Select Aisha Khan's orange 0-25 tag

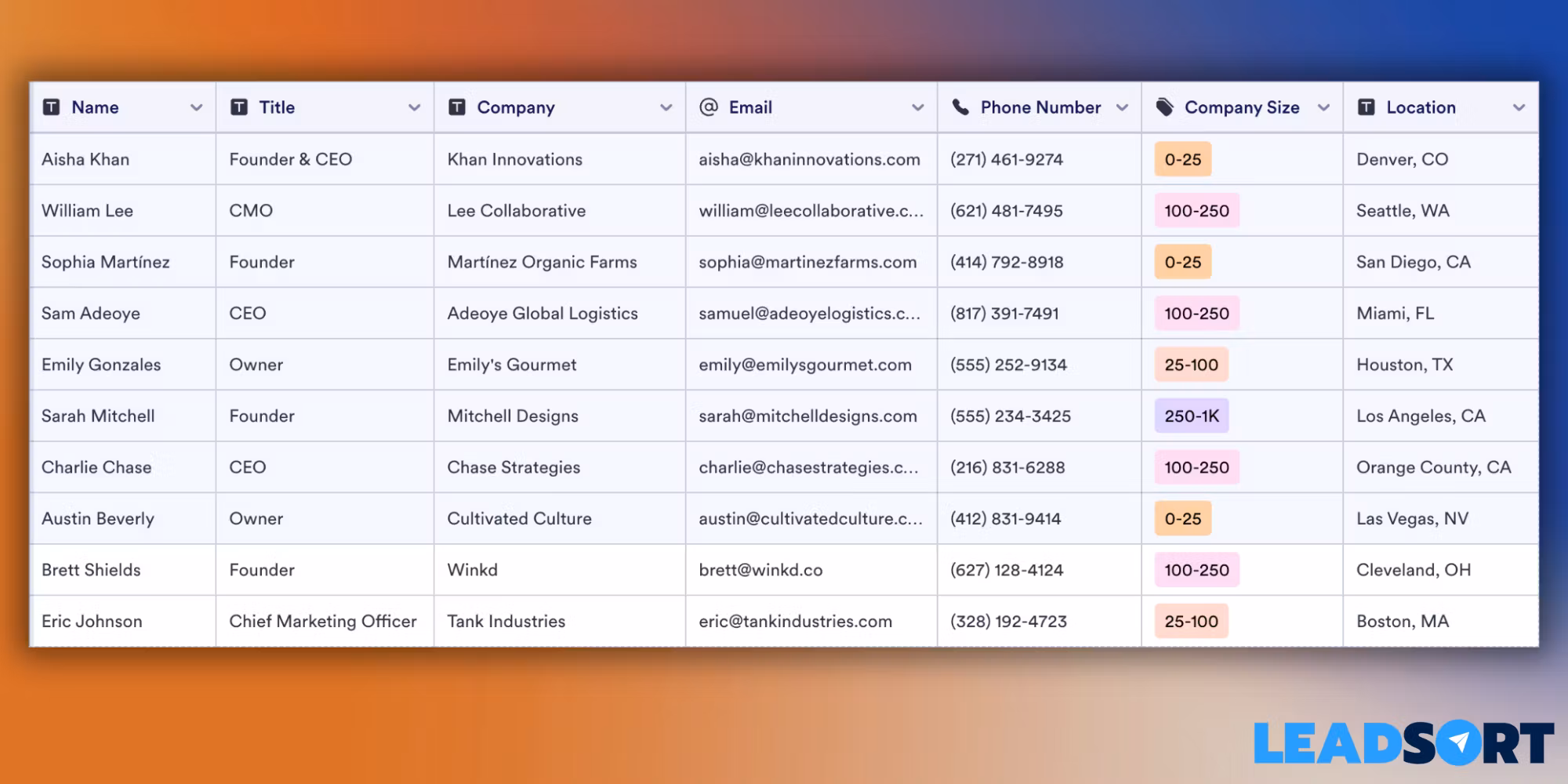(1182, 160)
